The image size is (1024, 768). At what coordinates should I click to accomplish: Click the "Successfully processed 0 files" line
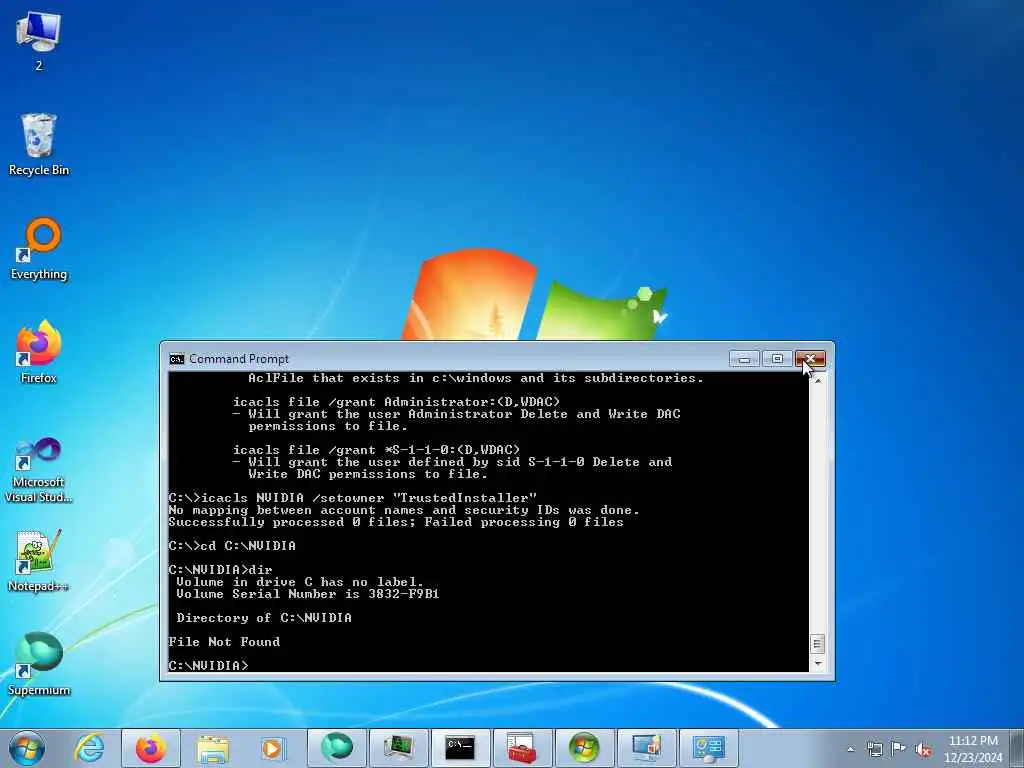coord(396,522)
